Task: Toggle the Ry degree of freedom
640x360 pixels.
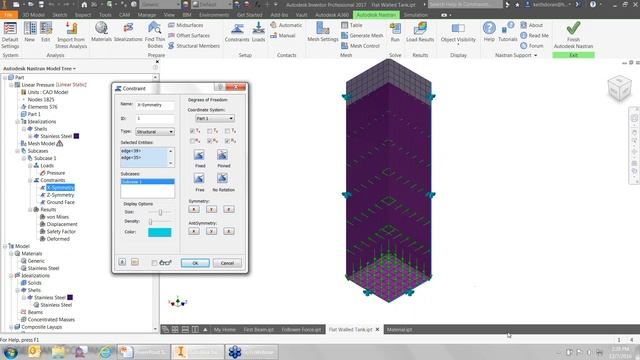Action: [x=210, y=141]
